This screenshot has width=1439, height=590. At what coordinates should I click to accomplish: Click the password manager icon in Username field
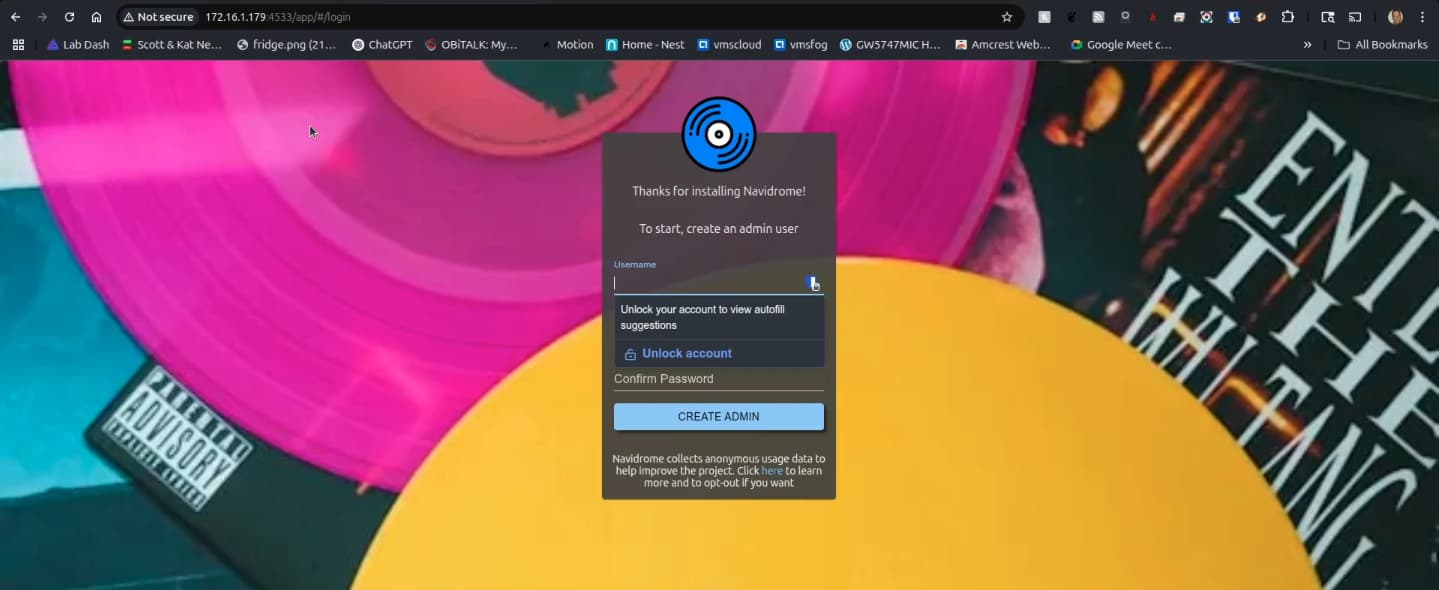coord(814,283)
